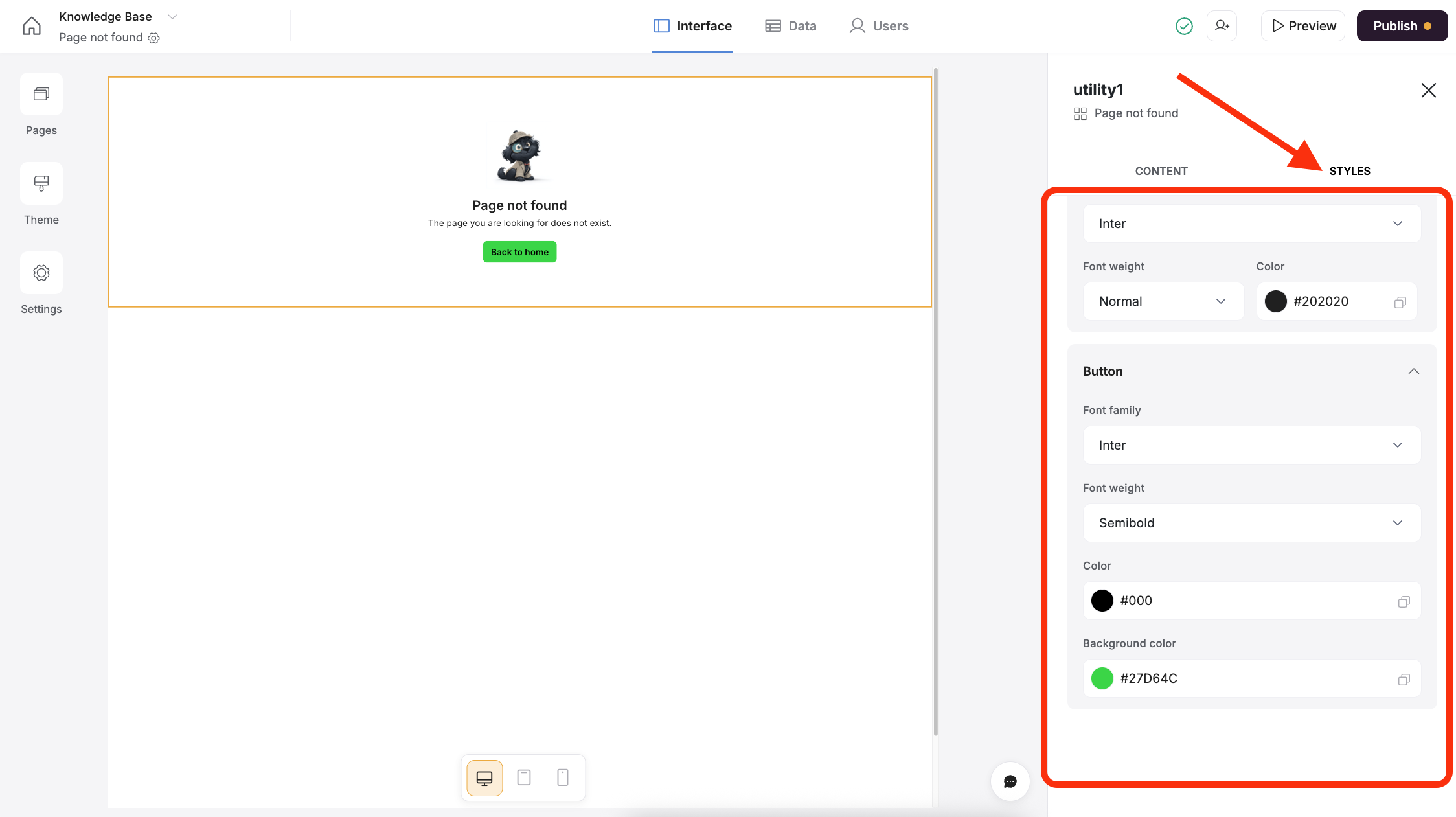Viewport: 1456px width, 817px height.
Task: Switch to desktop preview mode
Action: [x=484, y=777]
